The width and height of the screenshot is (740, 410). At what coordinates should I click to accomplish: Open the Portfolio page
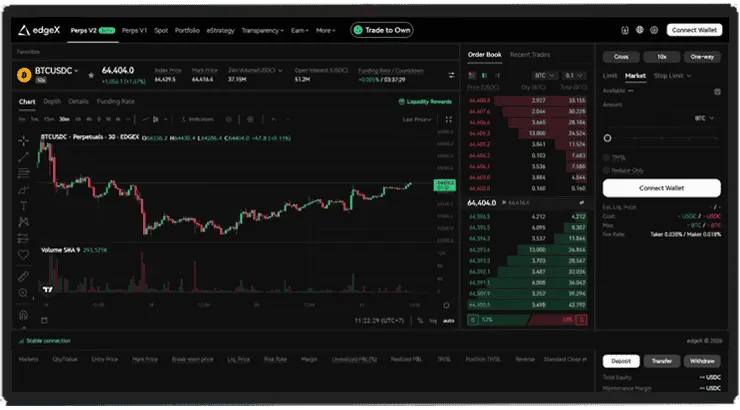187,30
